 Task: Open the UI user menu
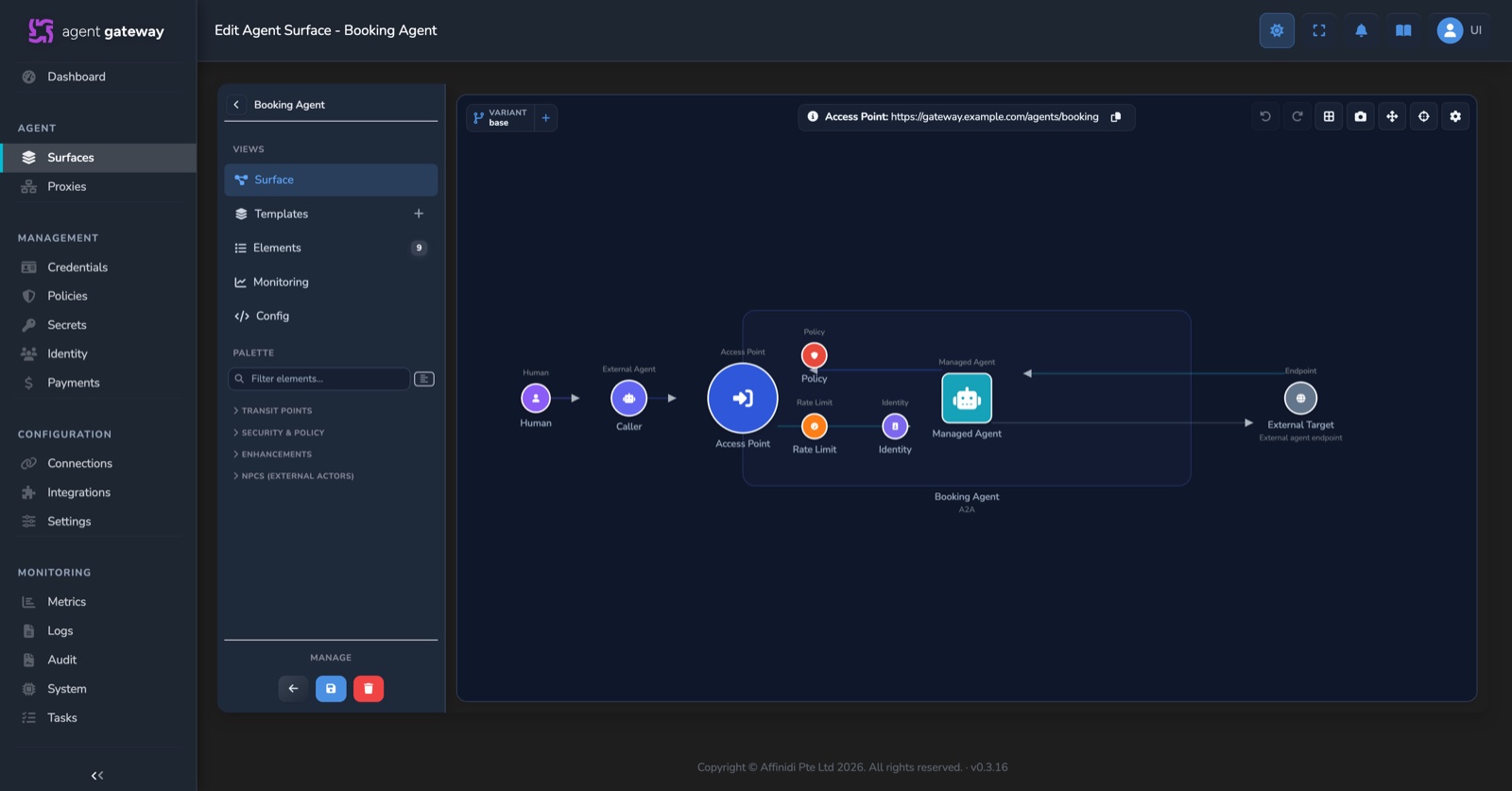click(1460, 30)
